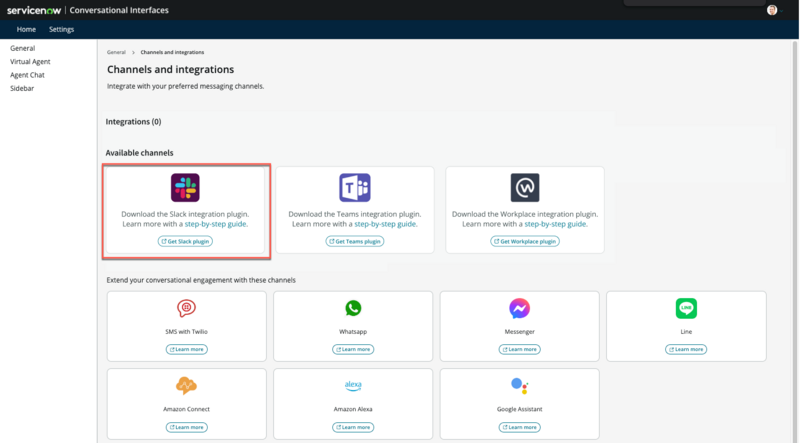Image resolution: width=800 pixels, height=443 pixels.
Task: Click the Amazon Connect icon
Action: pyautogui.click(x=186, y=385)
